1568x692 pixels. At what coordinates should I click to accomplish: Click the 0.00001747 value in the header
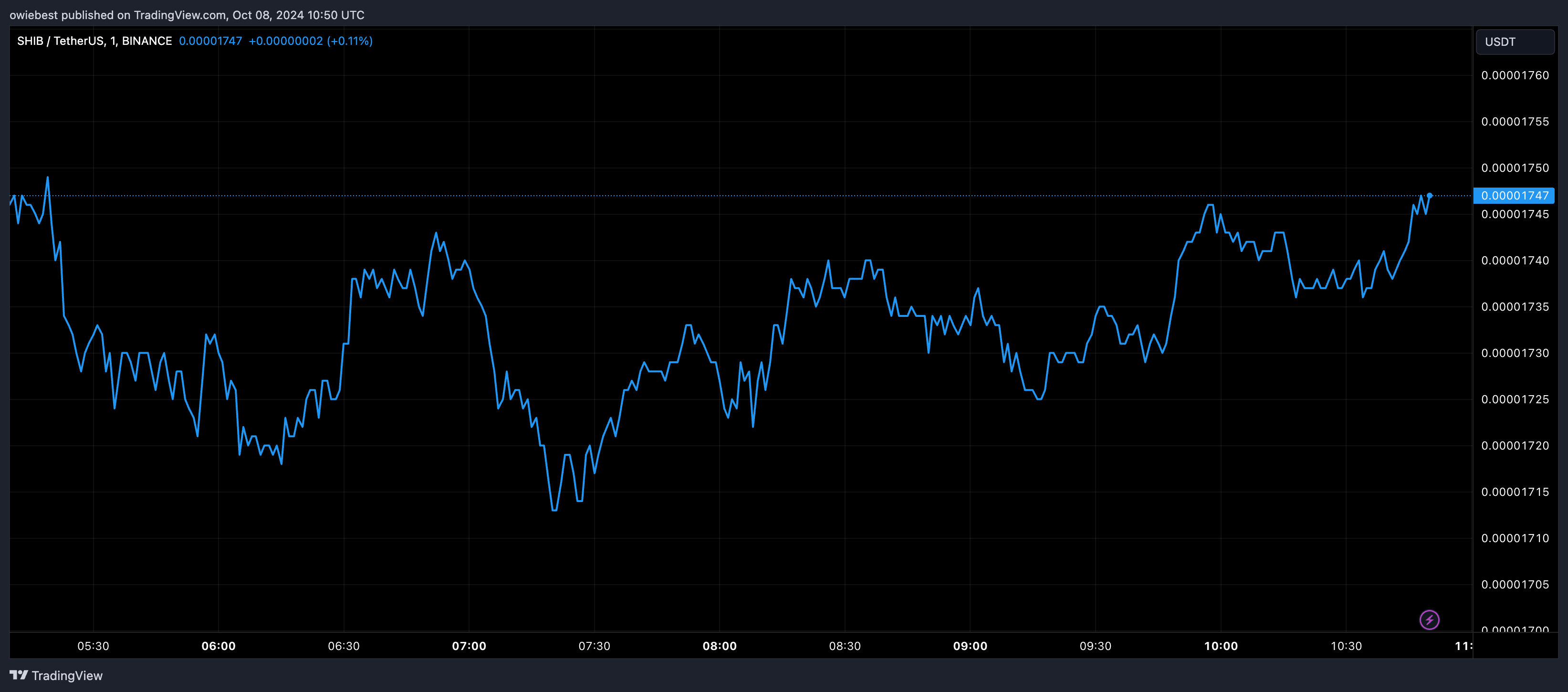210,41
